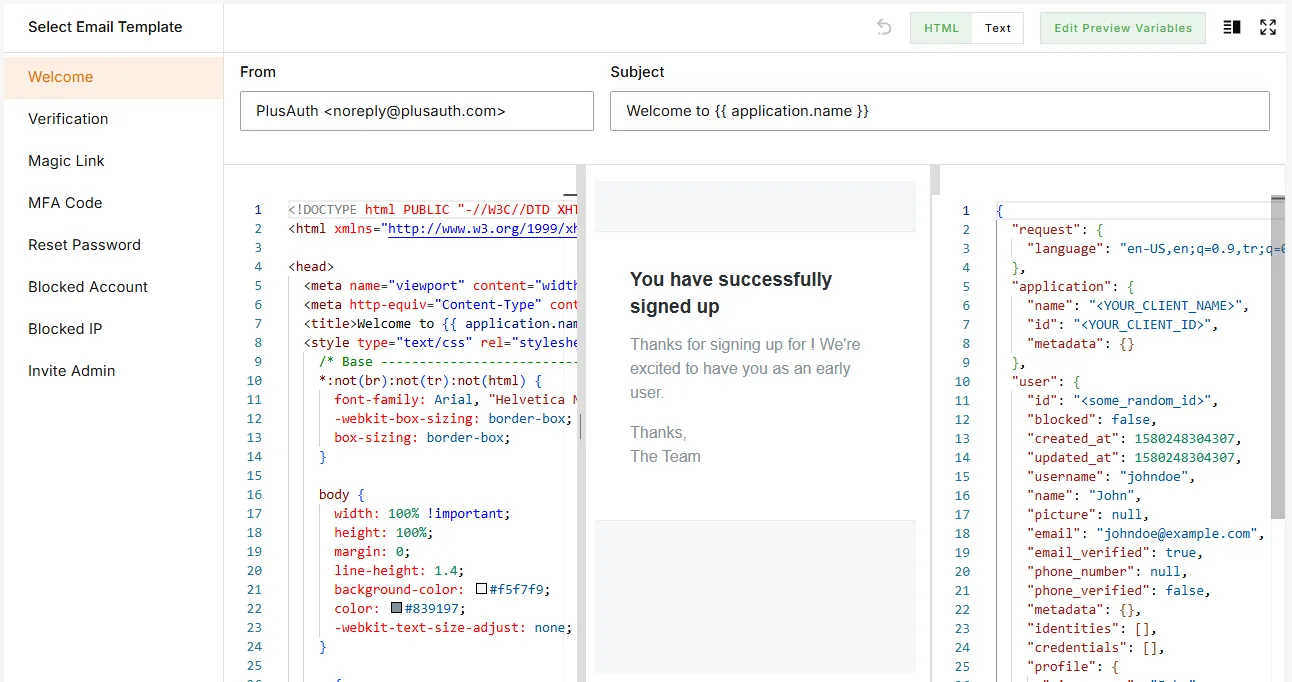The width and height of the screenshot is (1292, 682).
Task: Switch editor to Text mode
Action: coord(998,28)
